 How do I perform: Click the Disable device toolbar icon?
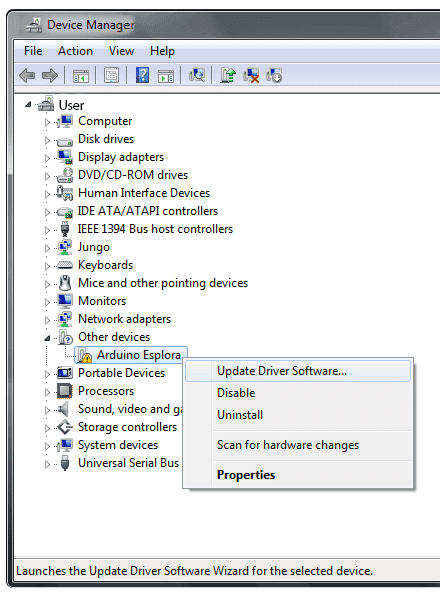click(x=274, y=75)
